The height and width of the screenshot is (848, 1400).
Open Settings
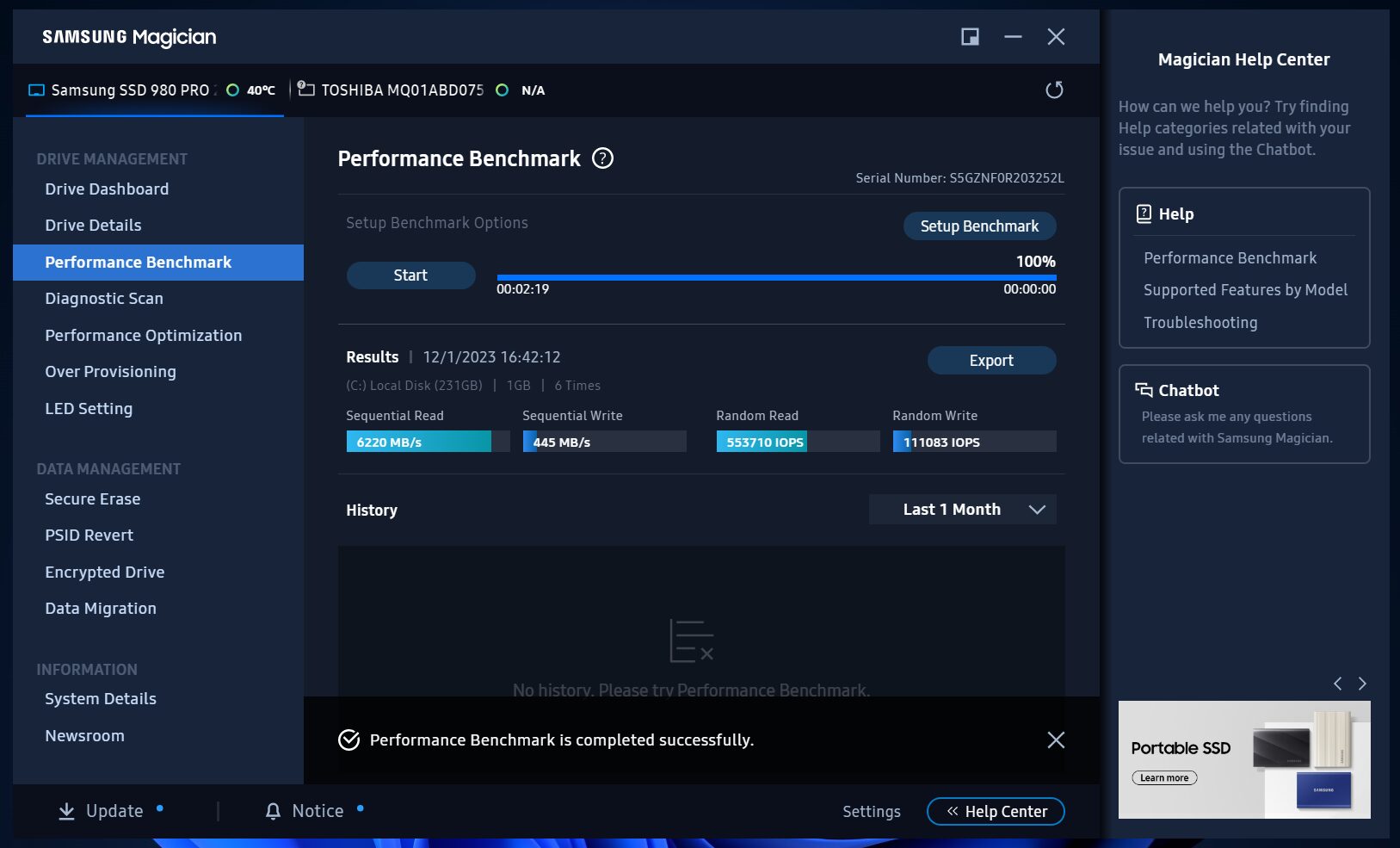pyautogui.click(x=872, y=812)
